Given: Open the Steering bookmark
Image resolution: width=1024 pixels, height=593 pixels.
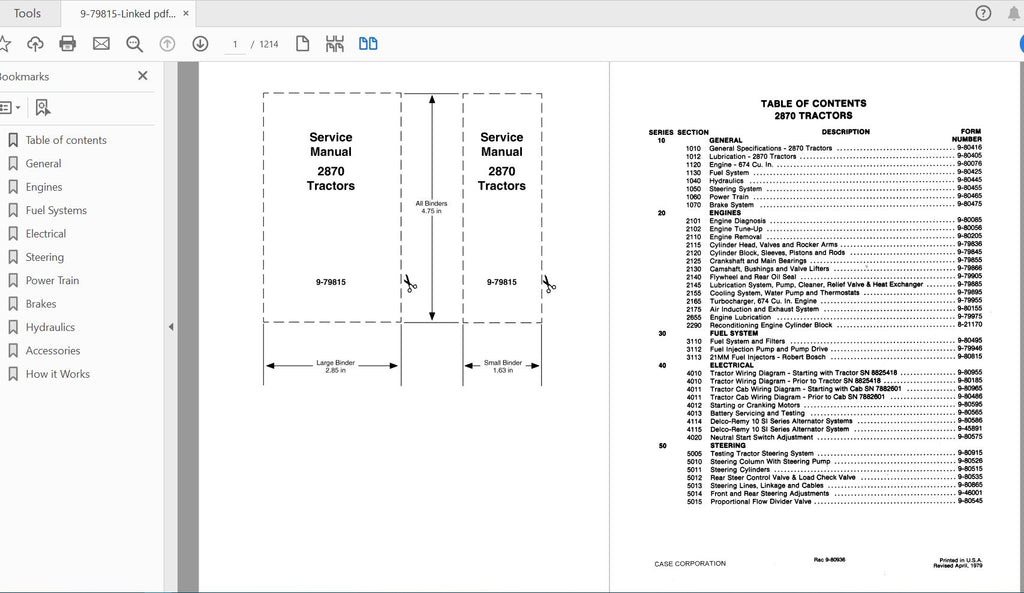Looking at the screenshot, I should click(x=44, y=257).
